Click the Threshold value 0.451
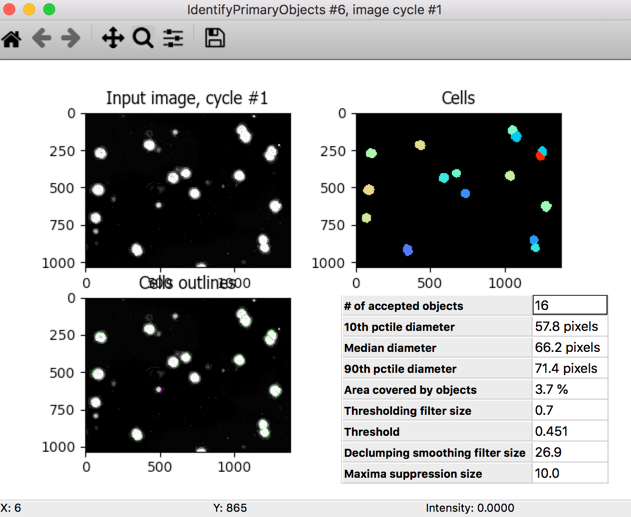The image size is (631, 517). (570, 431)
